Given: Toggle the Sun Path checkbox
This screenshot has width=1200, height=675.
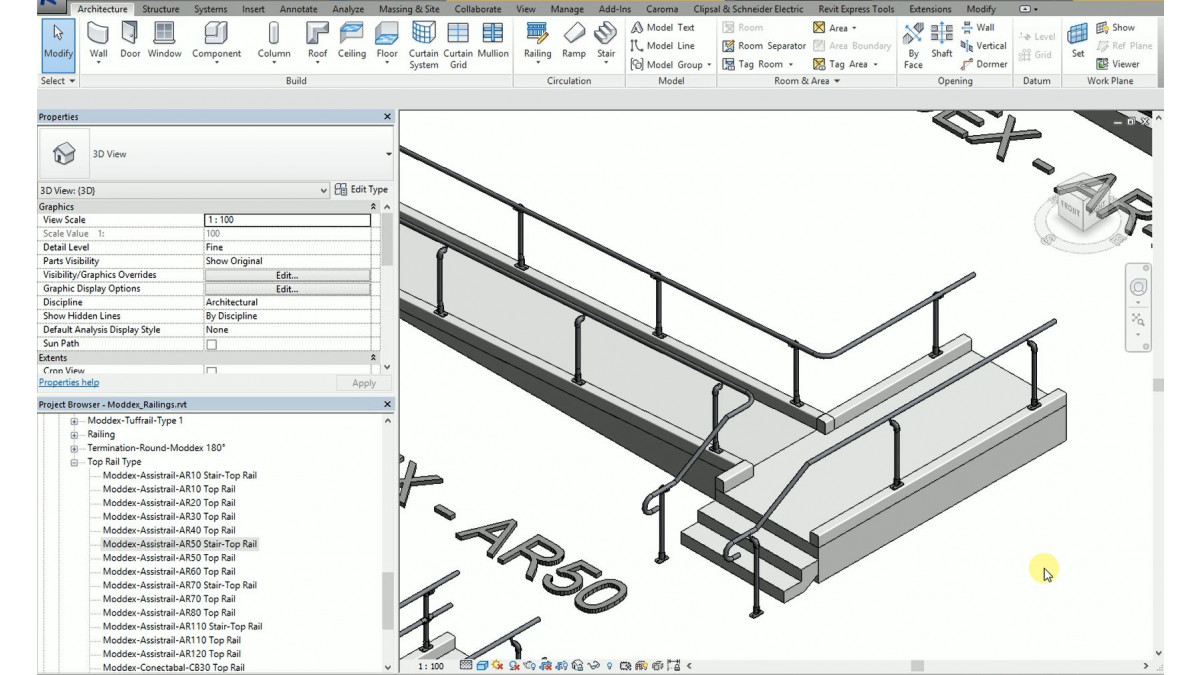Looking at the screenshot, I should pos(211,344).
